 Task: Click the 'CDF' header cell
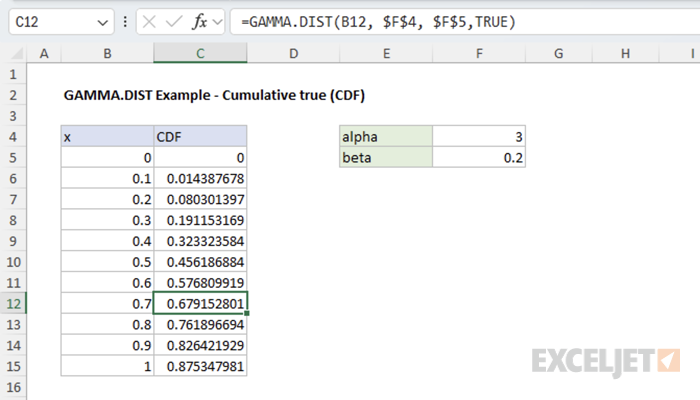click(200, 137)
